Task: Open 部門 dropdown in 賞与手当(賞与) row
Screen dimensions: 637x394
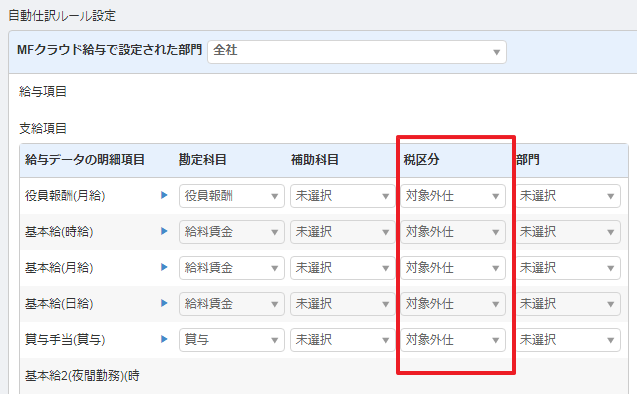Action: tap(568, 340)
